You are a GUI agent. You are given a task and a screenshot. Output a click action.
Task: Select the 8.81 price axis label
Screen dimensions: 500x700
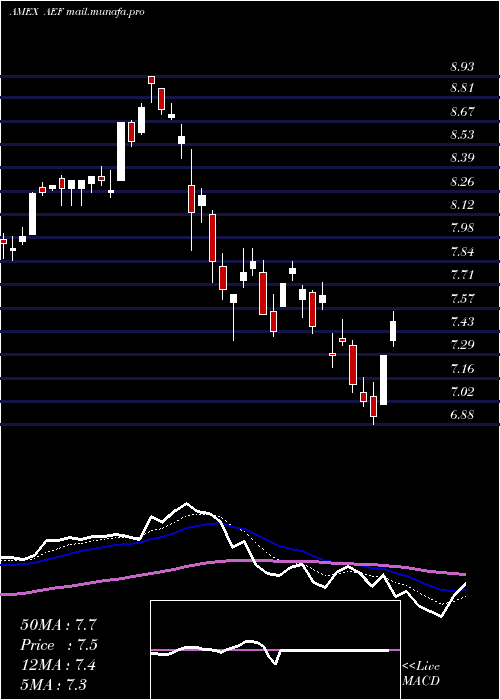(x=462, y=88)
